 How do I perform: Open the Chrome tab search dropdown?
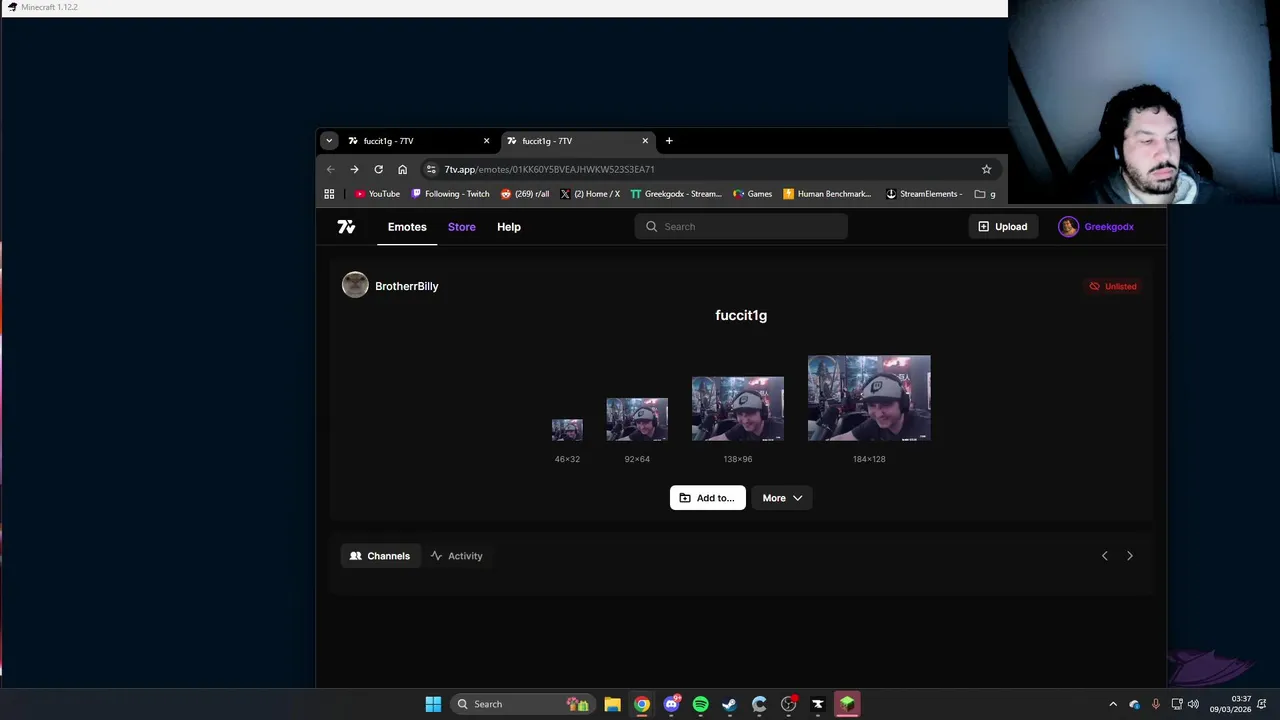[329, 141]
